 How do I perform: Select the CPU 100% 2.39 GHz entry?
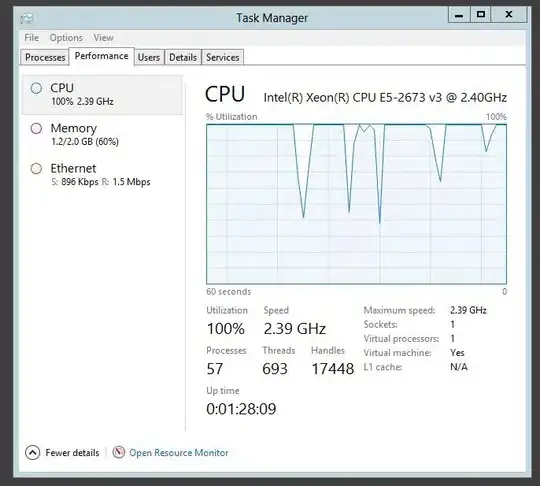tap(102, 95)
